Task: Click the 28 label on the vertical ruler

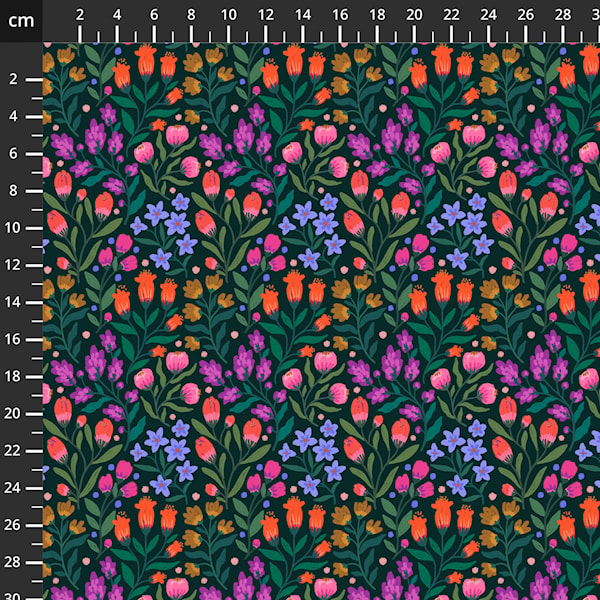Action: (12, 562)
